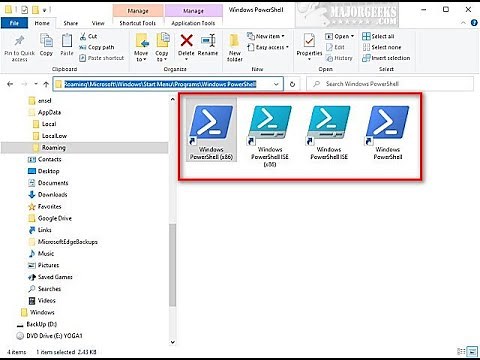Select DVD Drive (E:) YOGA1

point(49,336)
